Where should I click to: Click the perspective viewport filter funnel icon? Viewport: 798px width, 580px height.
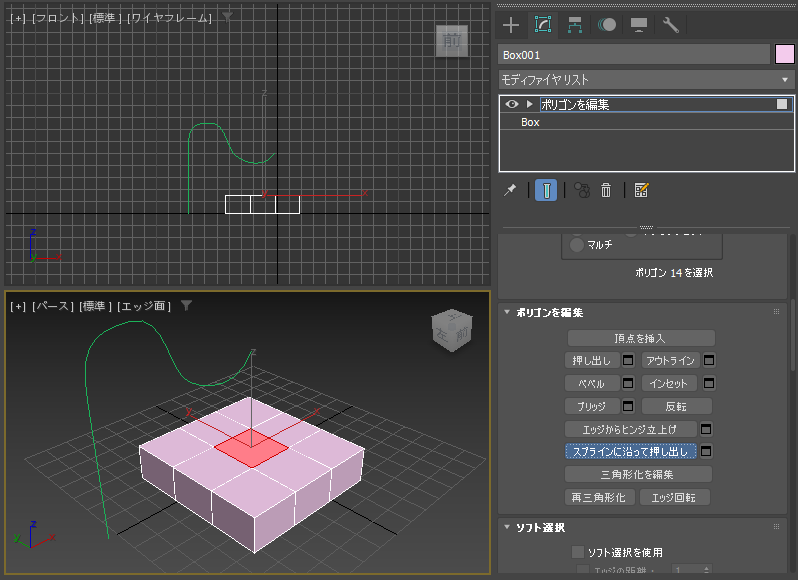187,305
